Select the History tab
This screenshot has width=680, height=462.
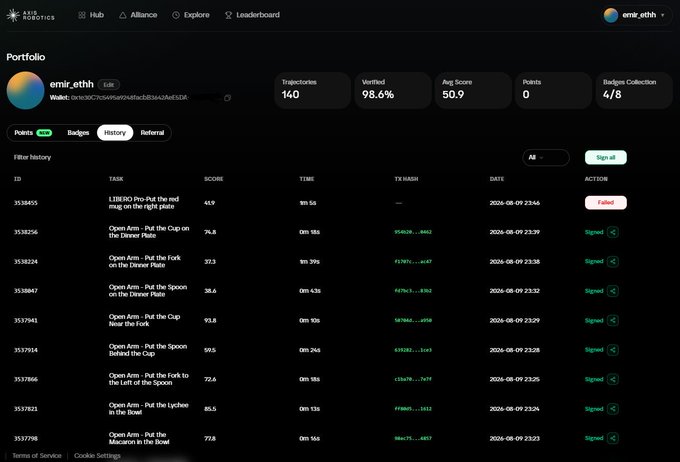pyautogui.click(x=115, y=133)
